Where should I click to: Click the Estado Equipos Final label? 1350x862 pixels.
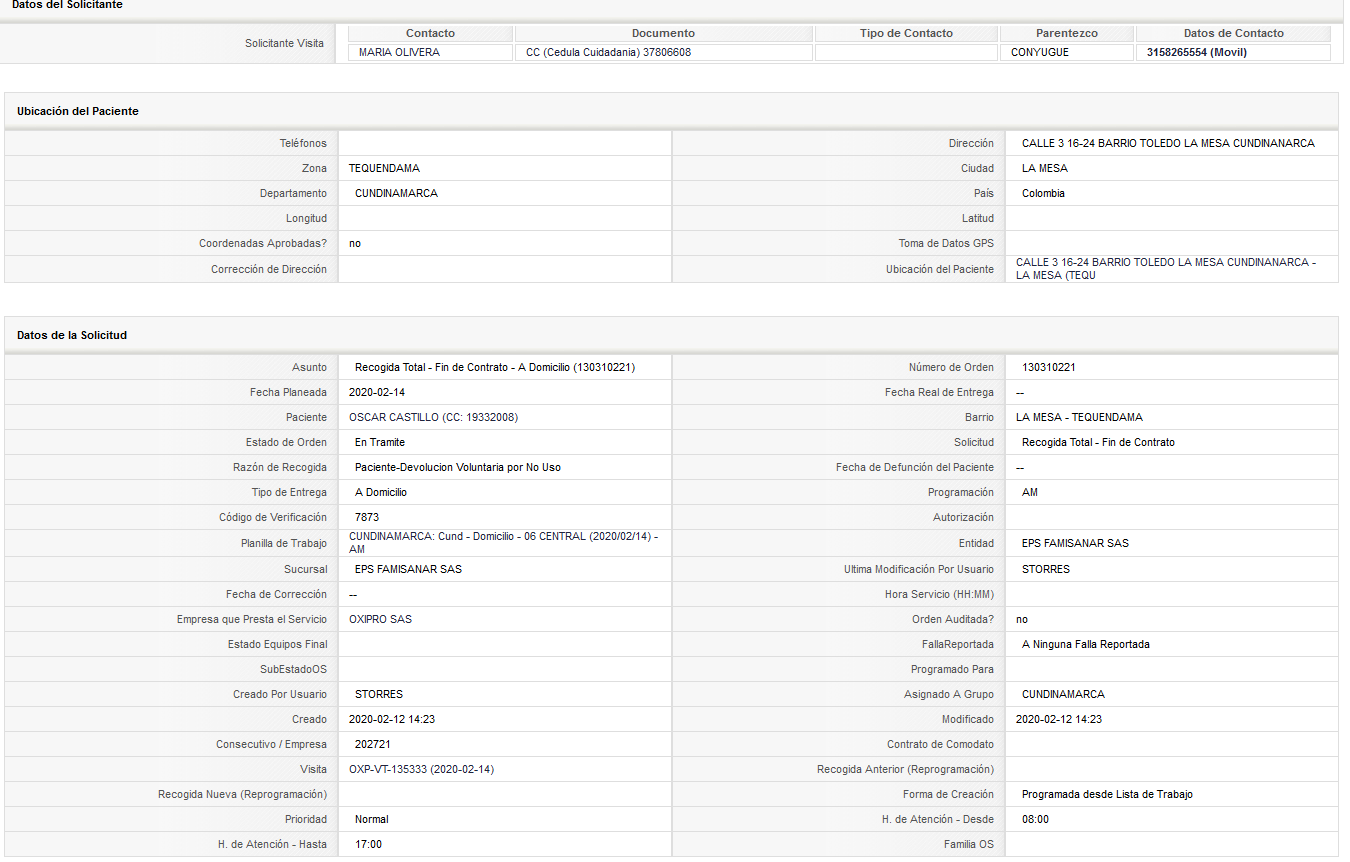pos(277,644)
